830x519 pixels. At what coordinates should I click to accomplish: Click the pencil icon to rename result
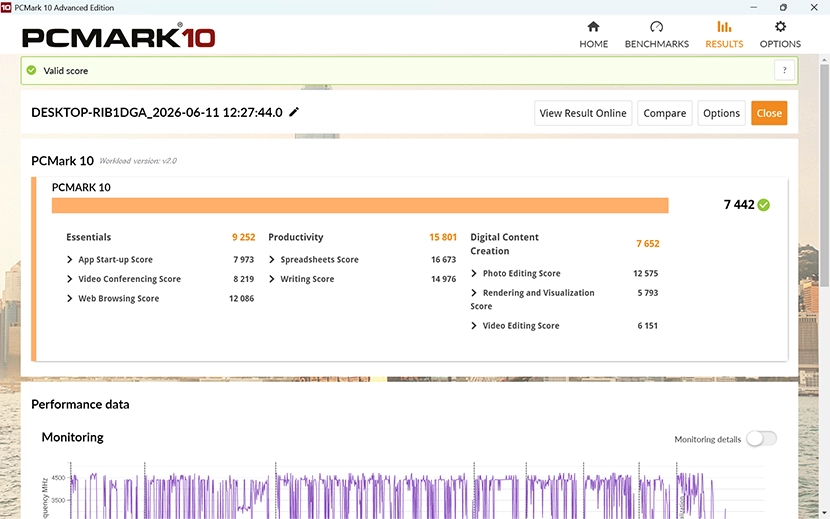coord(294,112)
